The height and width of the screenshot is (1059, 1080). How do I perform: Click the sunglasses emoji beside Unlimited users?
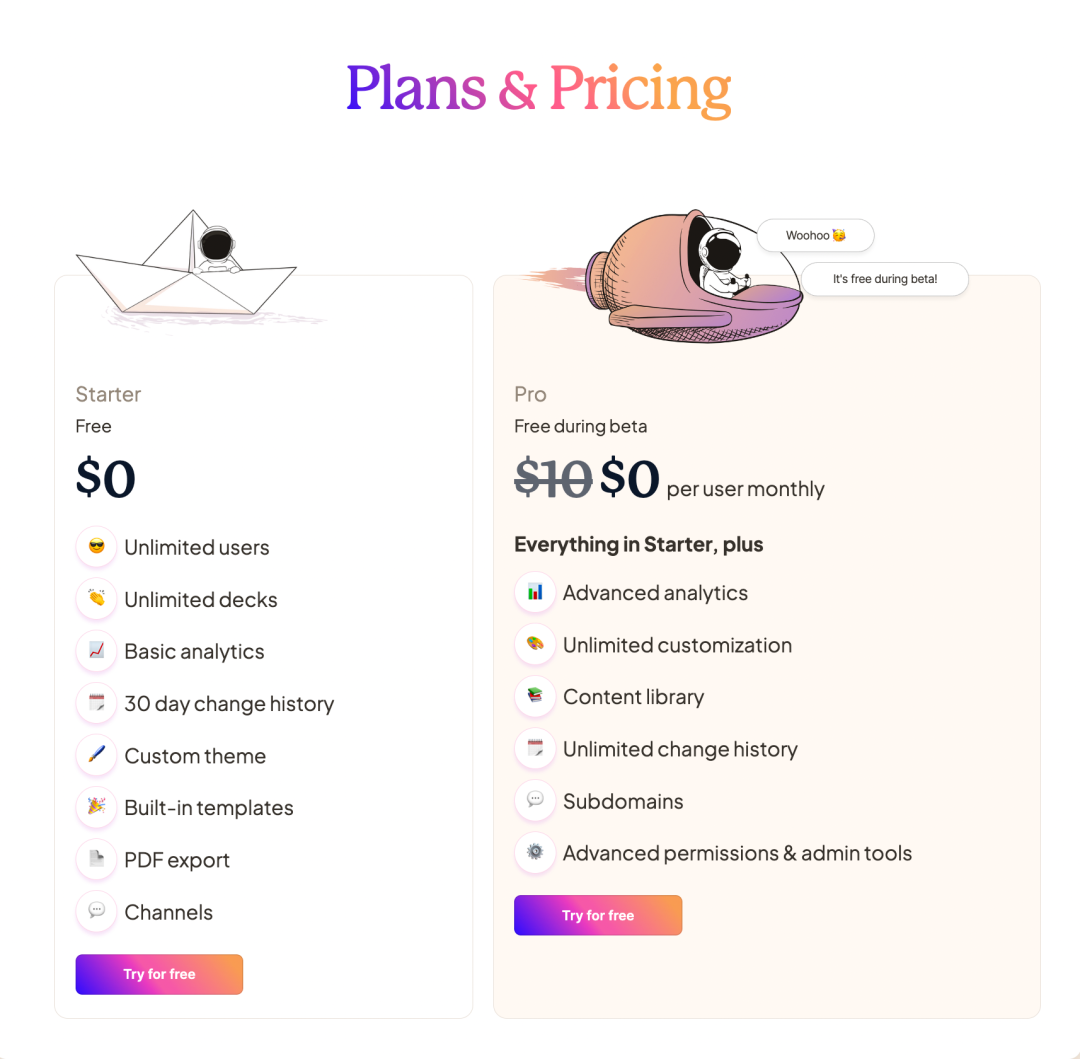pos(96,547)
